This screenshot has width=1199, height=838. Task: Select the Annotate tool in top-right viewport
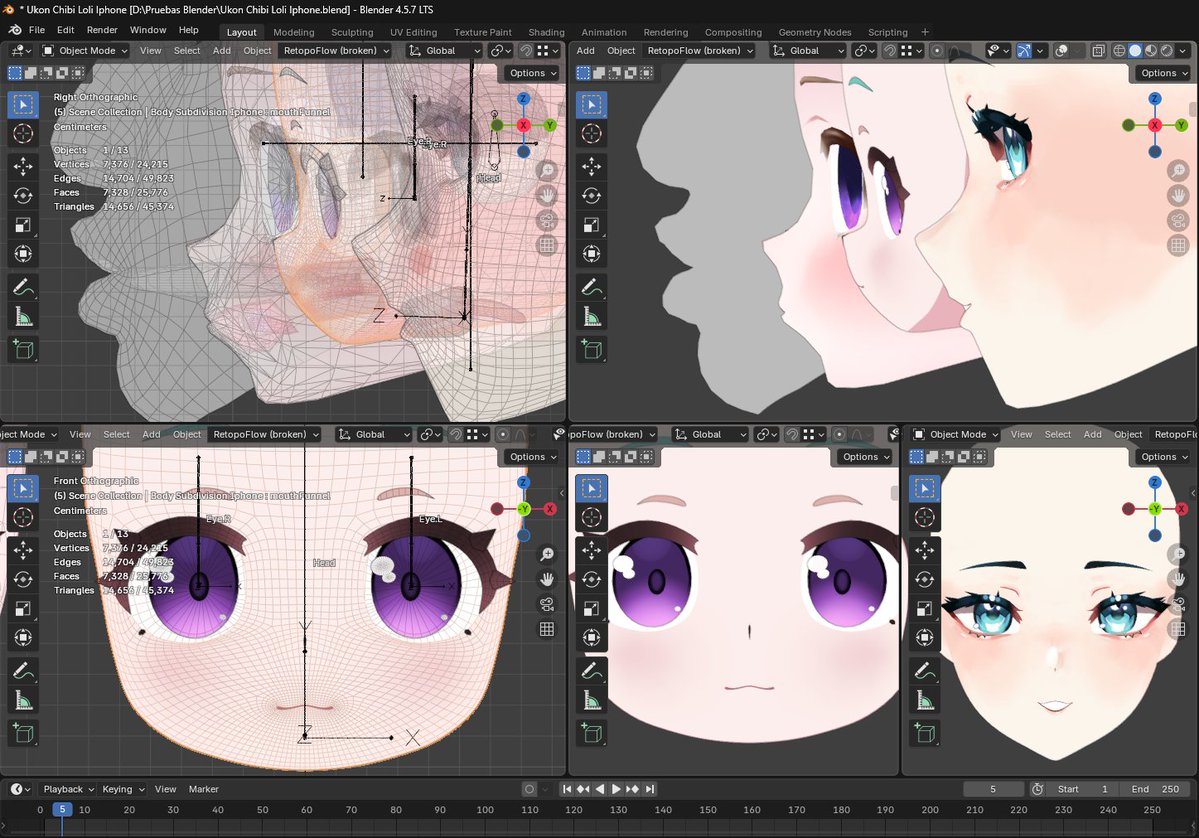click(591, 287)
